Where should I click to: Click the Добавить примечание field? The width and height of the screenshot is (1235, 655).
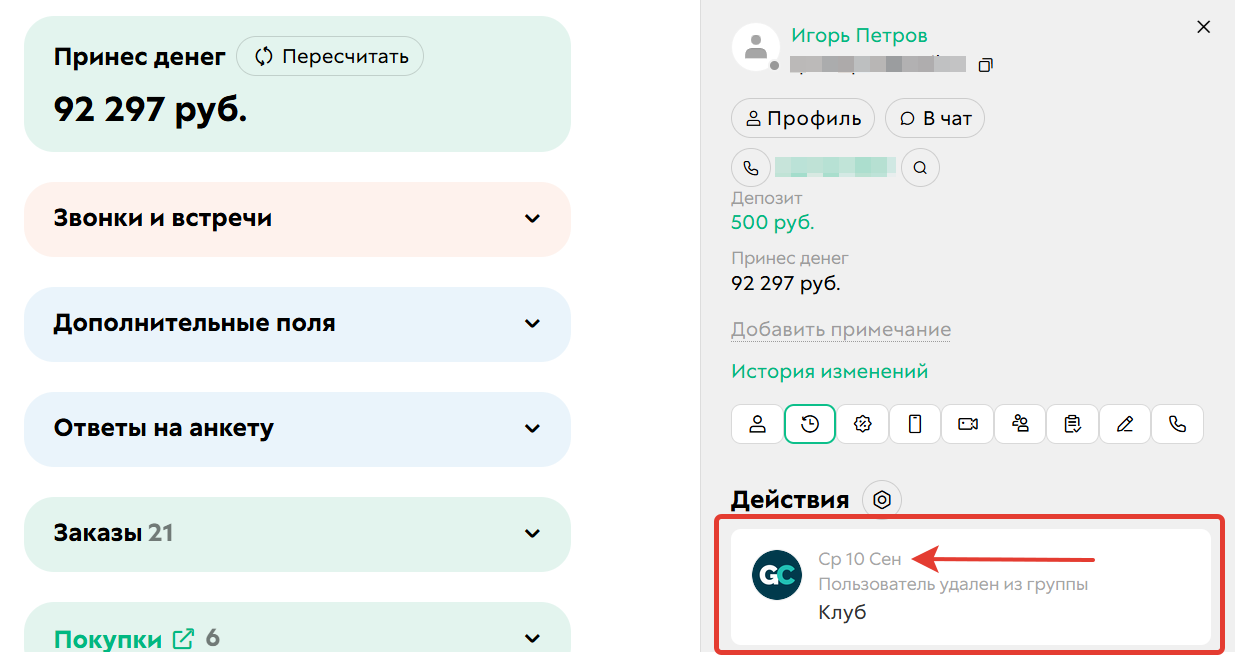pos(840,330)
